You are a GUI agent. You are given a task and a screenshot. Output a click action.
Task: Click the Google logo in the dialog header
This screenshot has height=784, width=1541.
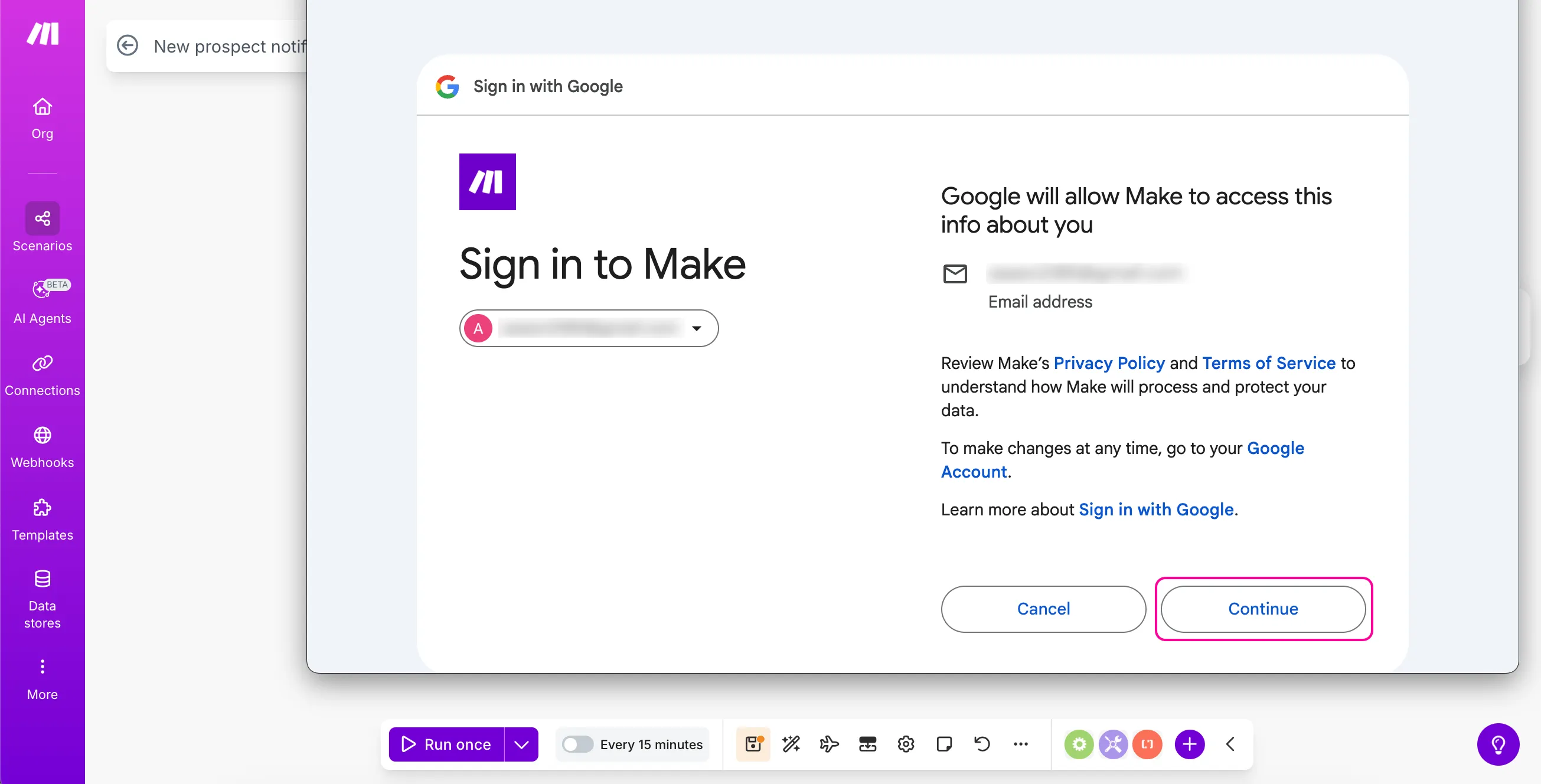(x=448, y=87)
